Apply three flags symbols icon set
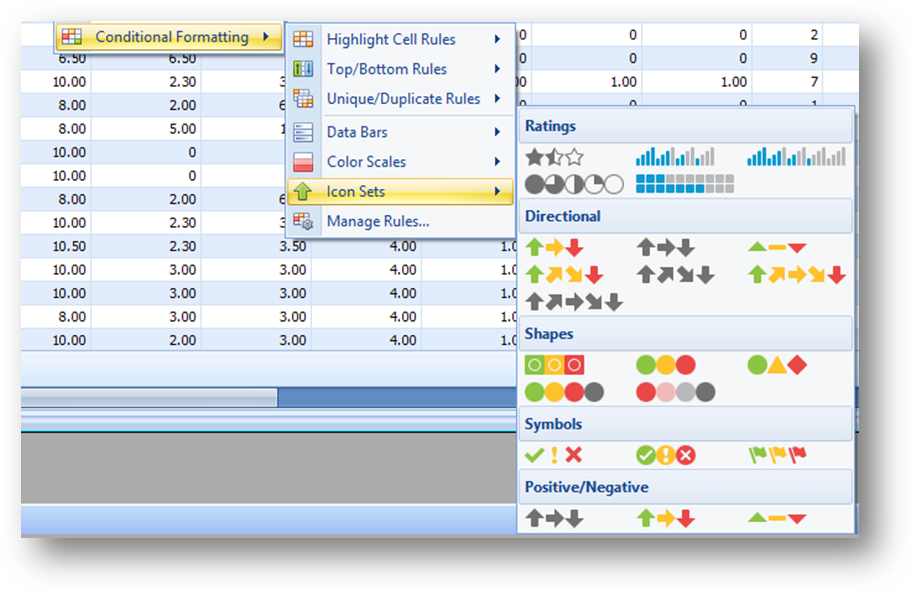 tap(778, 455)
